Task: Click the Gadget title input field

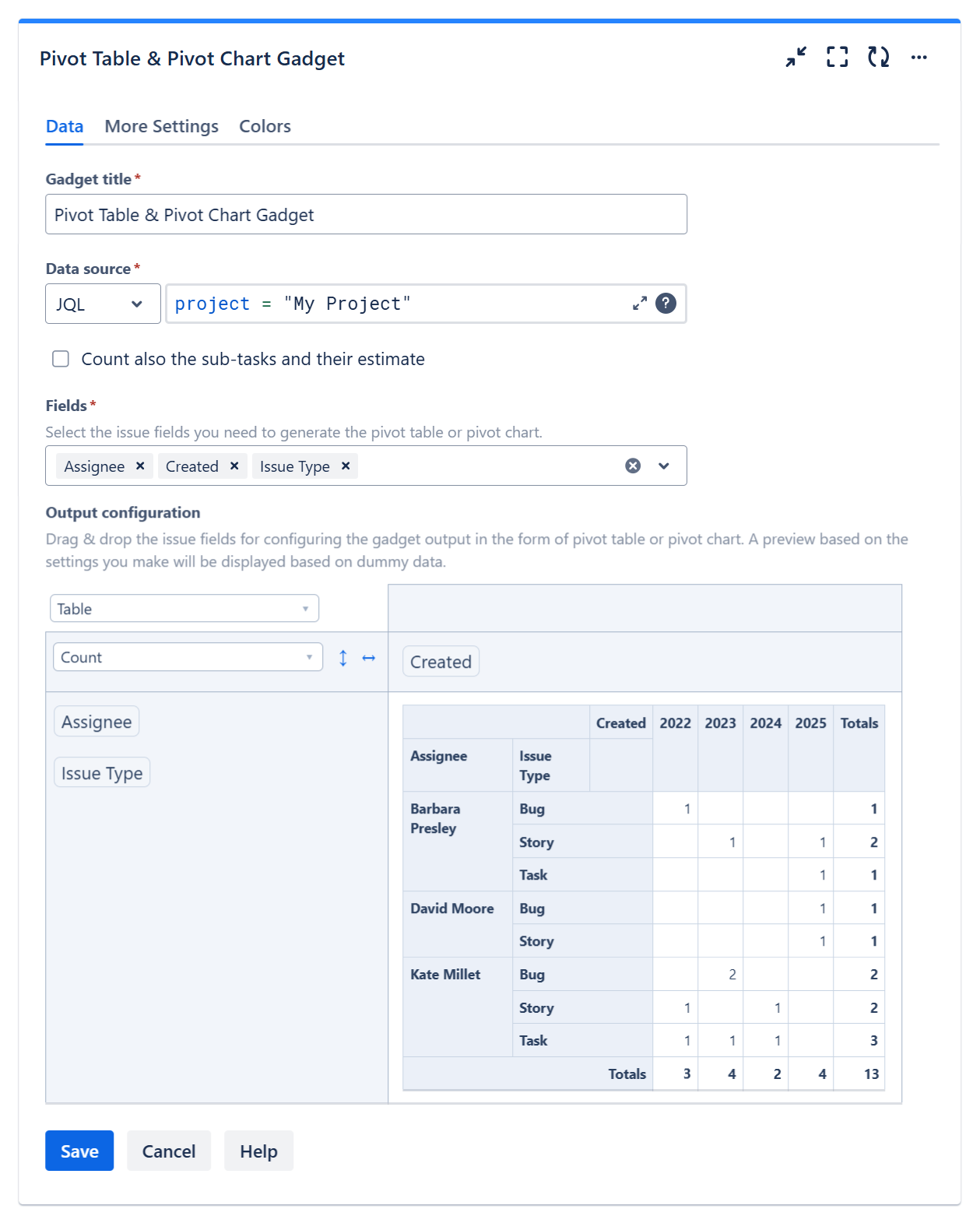Action: coord(366,215)
